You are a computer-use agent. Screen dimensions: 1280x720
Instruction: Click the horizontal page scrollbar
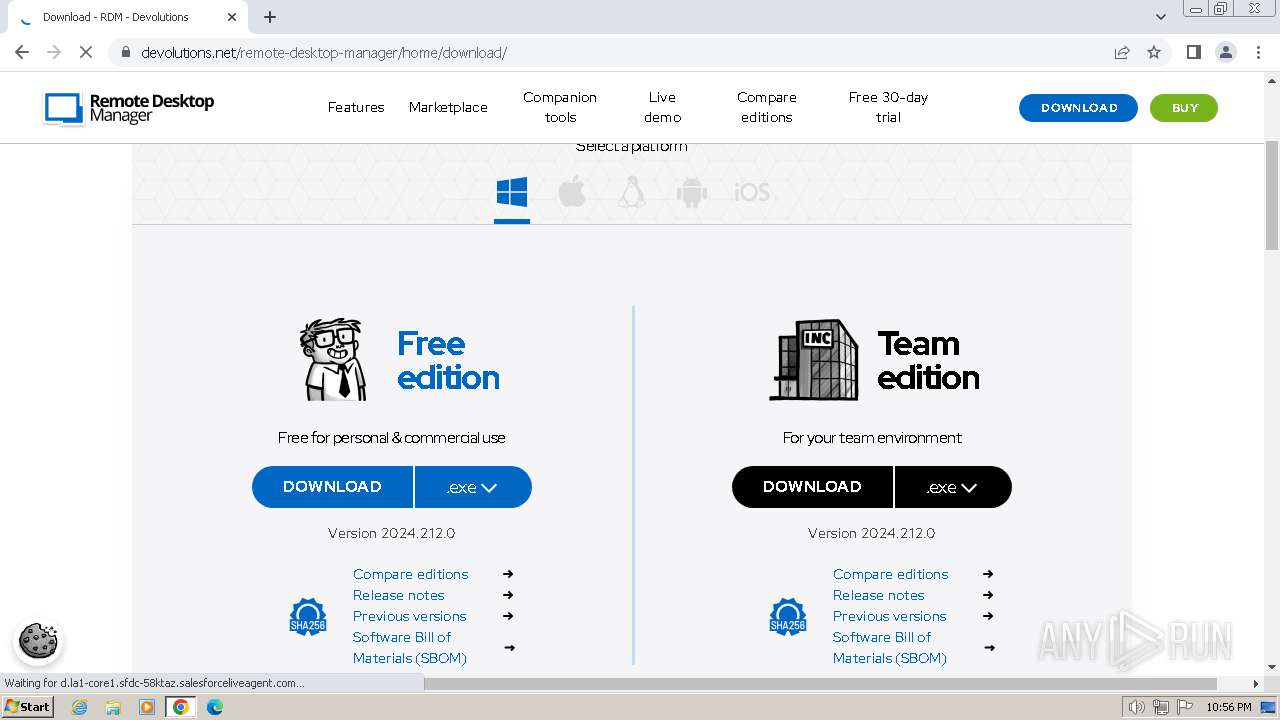(820, 684)
